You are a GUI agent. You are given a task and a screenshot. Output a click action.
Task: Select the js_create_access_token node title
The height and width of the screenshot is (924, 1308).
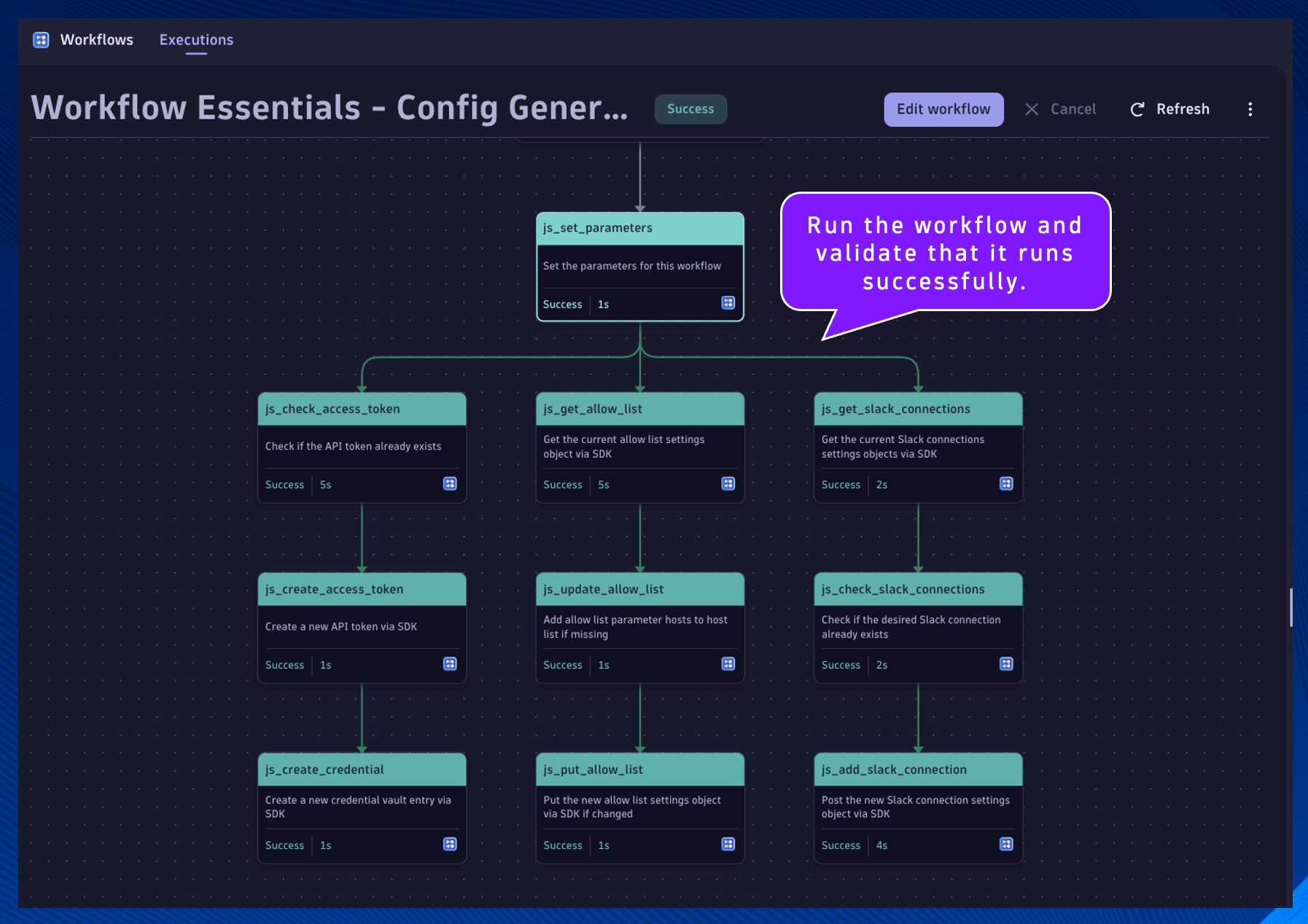tap(334, 590)
